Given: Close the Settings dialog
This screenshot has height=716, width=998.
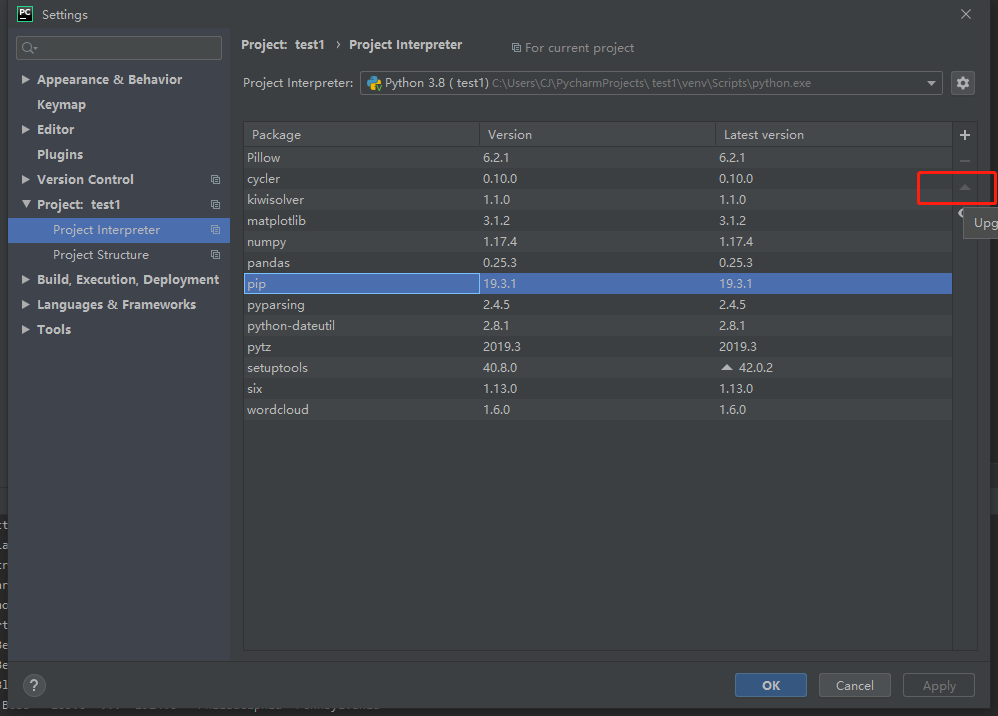Looking at the screenshot, I should click(966, 14).
